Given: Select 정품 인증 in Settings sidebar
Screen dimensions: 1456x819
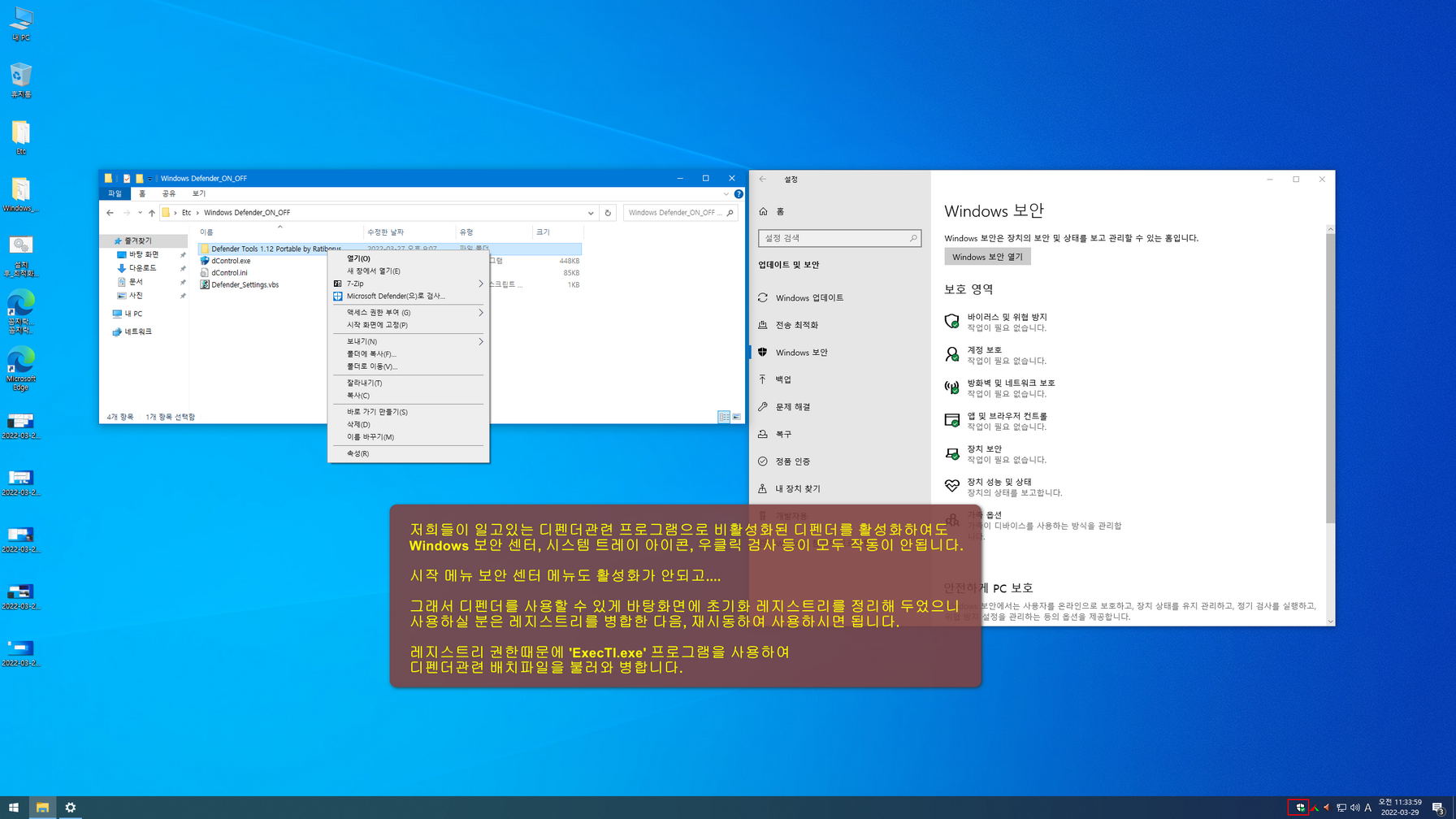Looking at the screenshot, I should pos(839,461).
